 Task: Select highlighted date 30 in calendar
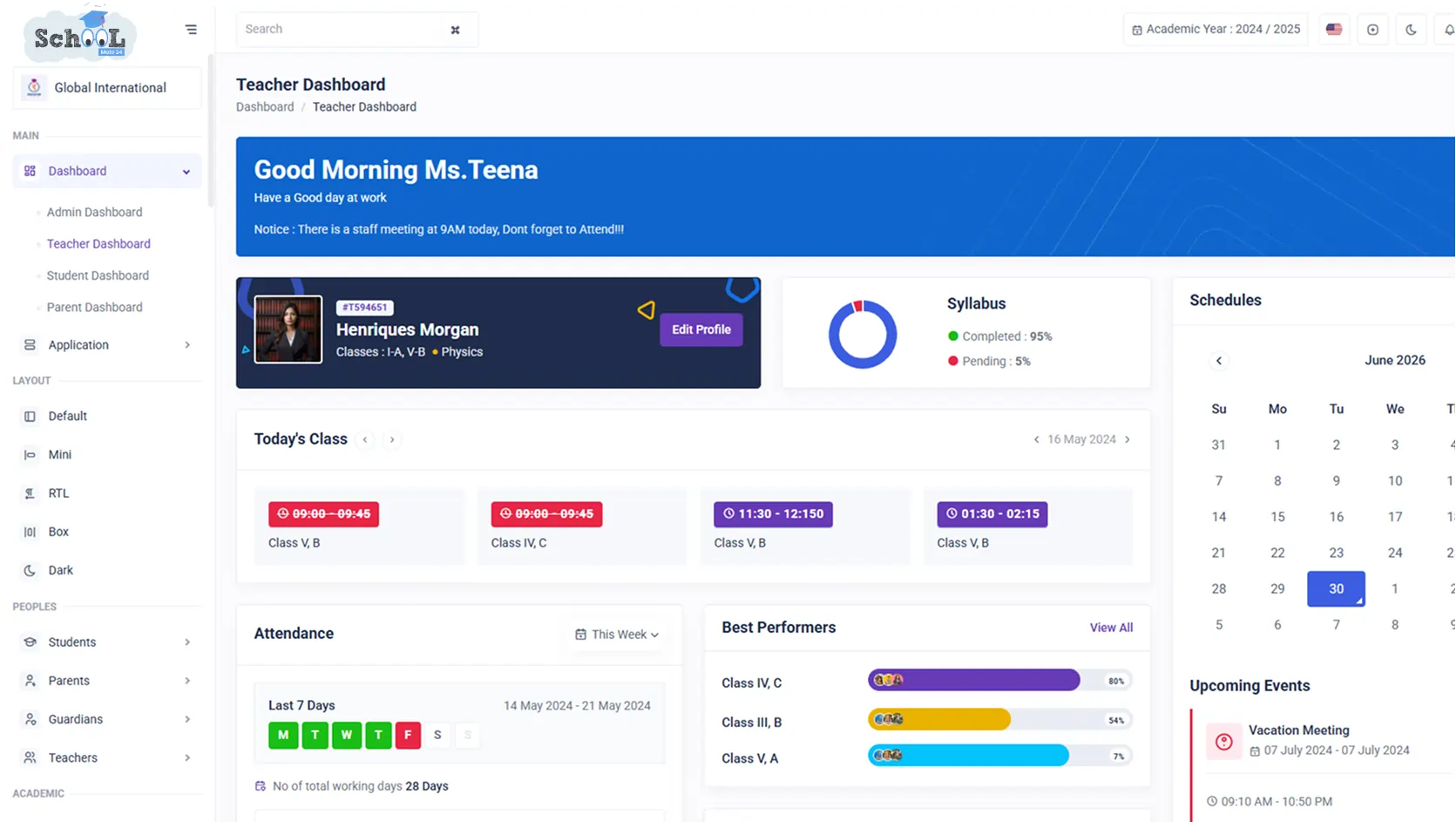tap(1336, 589)
